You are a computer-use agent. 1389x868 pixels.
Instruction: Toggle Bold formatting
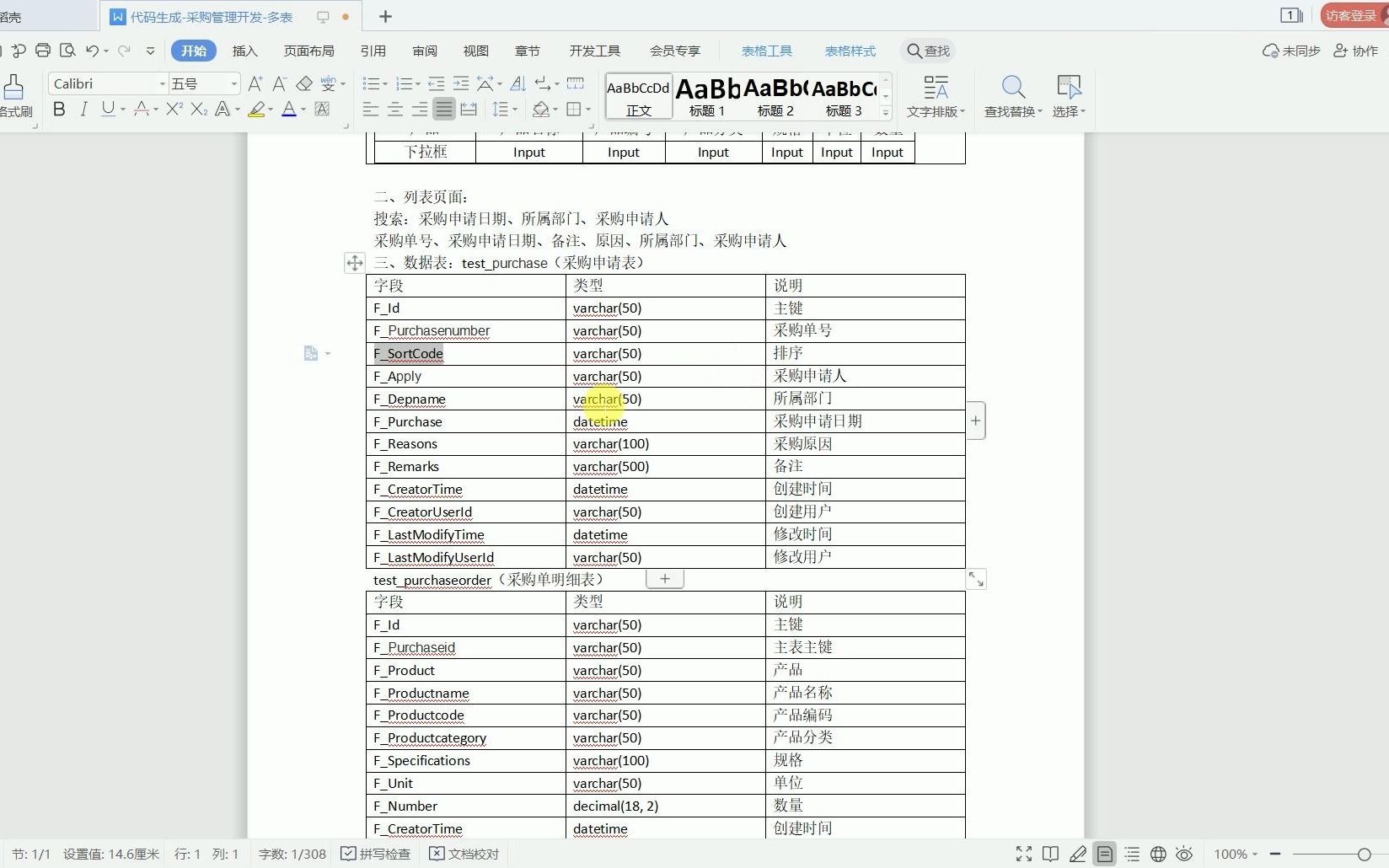tap(59, 109)
